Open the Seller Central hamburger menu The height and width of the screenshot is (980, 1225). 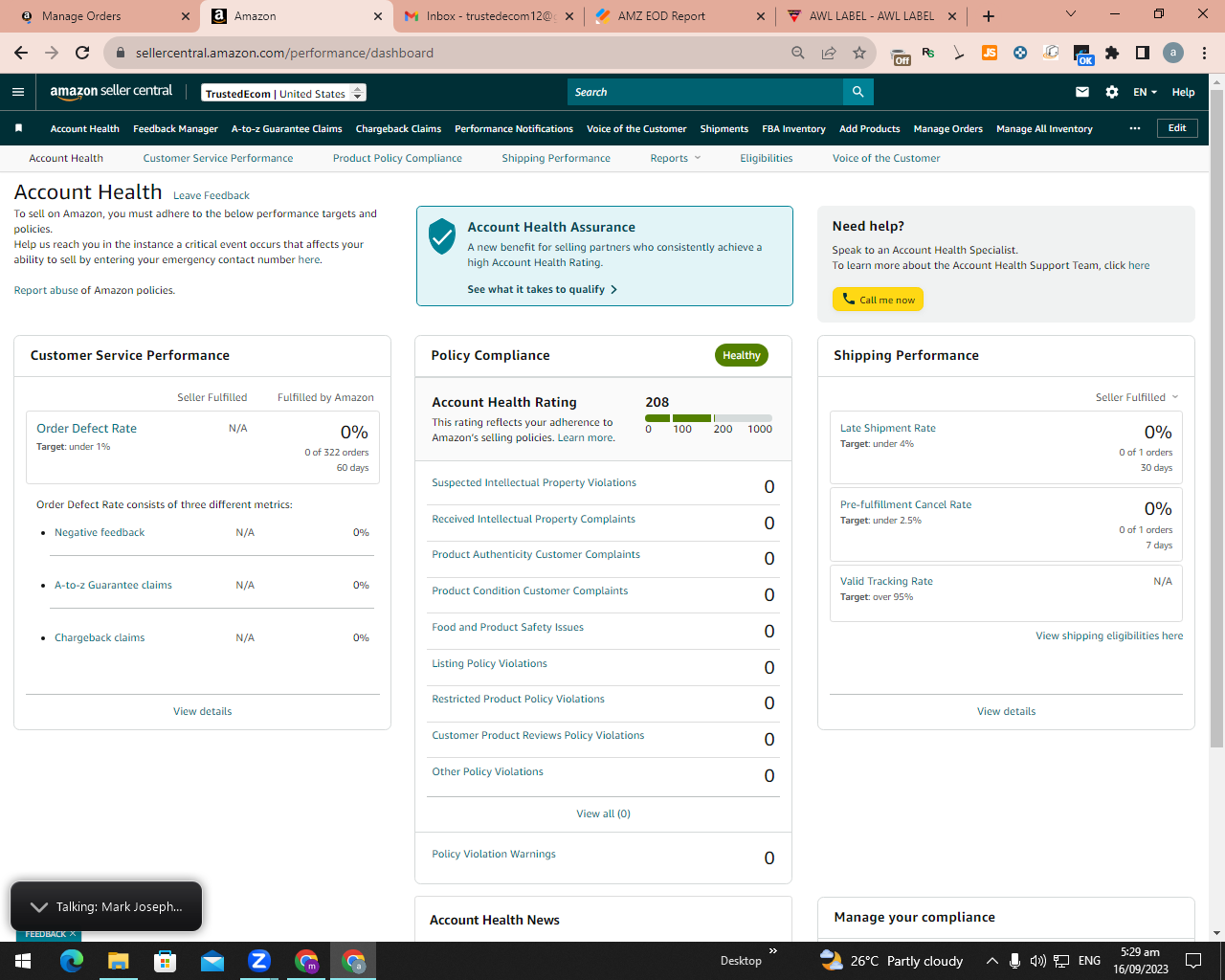click(x=18, y=92)
